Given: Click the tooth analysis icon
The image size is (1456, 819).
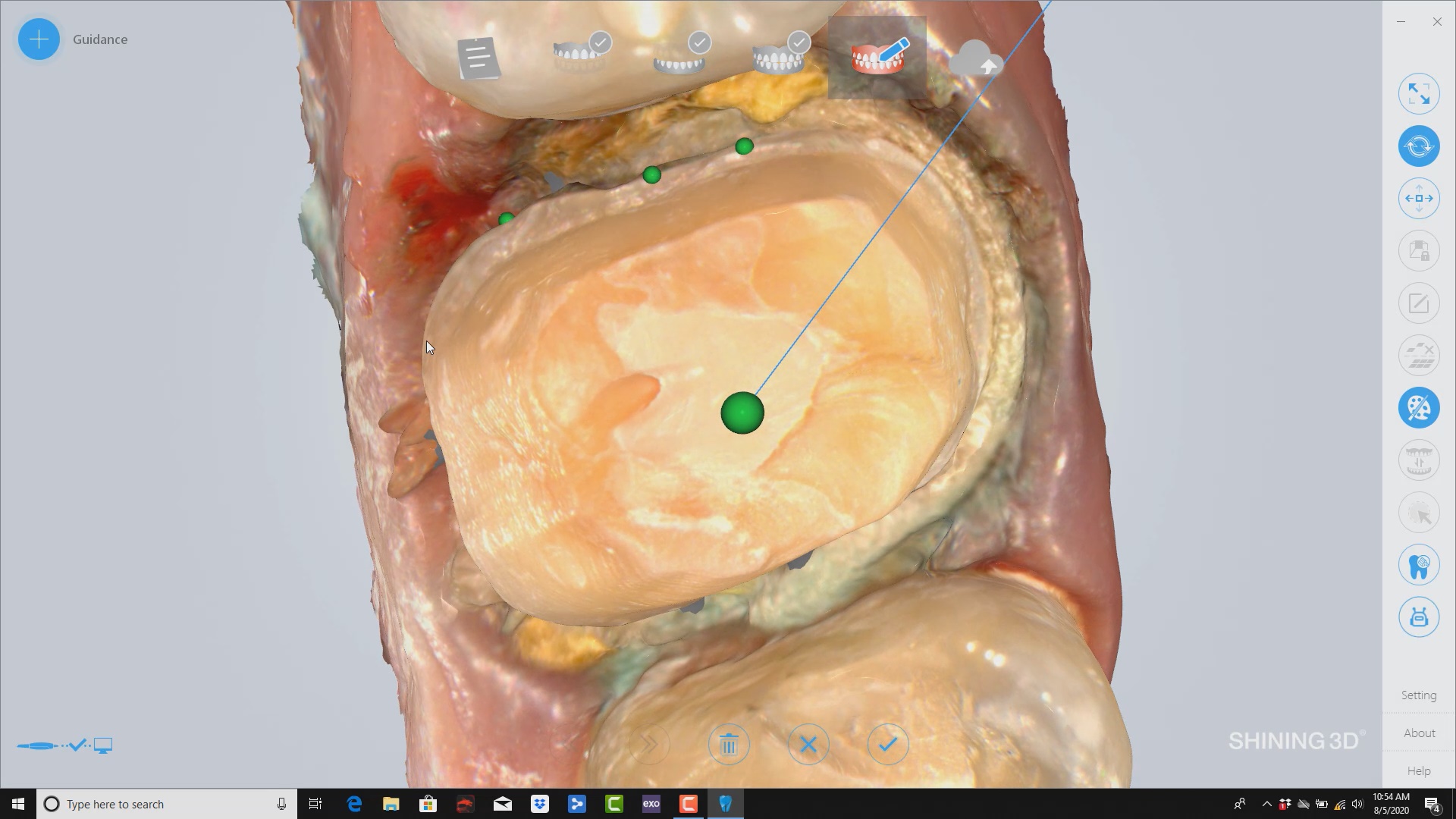Looking at the screenshot, I should [1418, 565].
